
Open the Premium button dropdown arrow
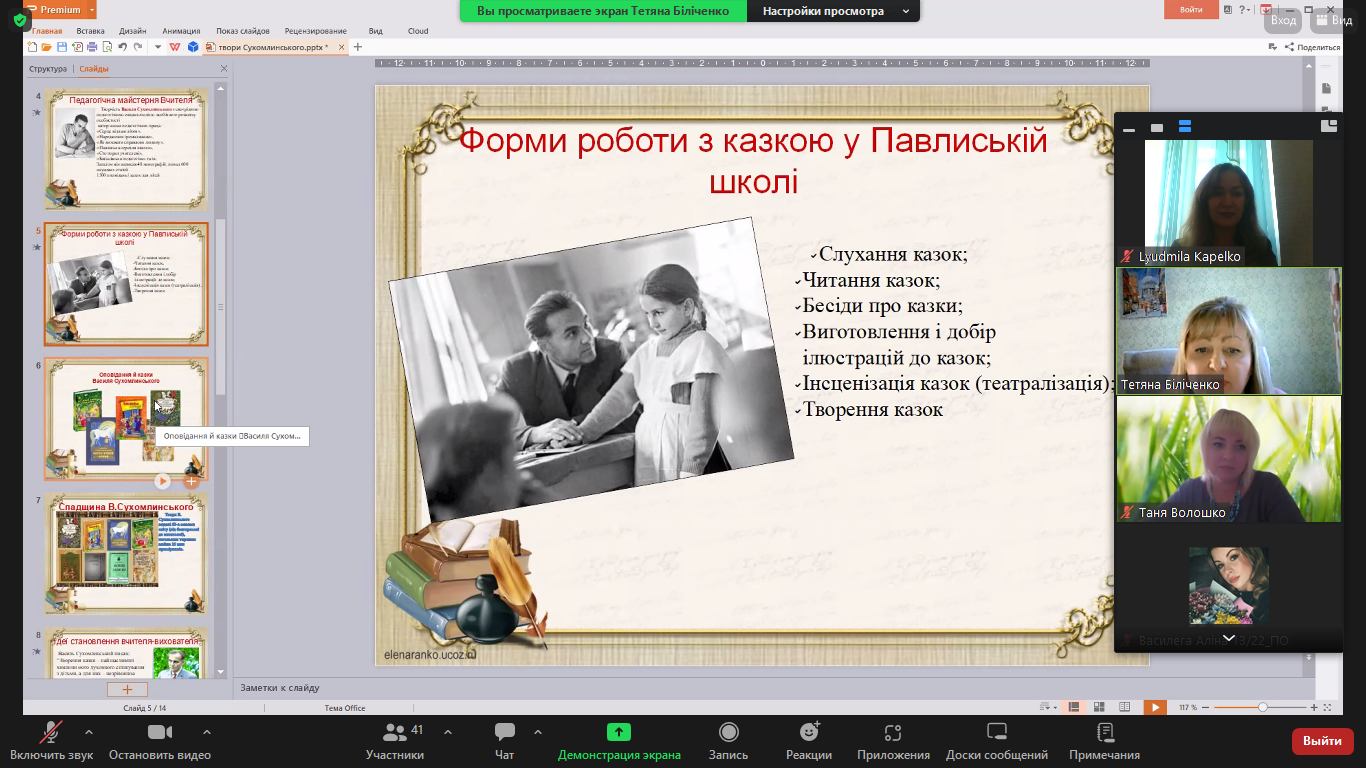pyautogui.click(x=93, y=10)
